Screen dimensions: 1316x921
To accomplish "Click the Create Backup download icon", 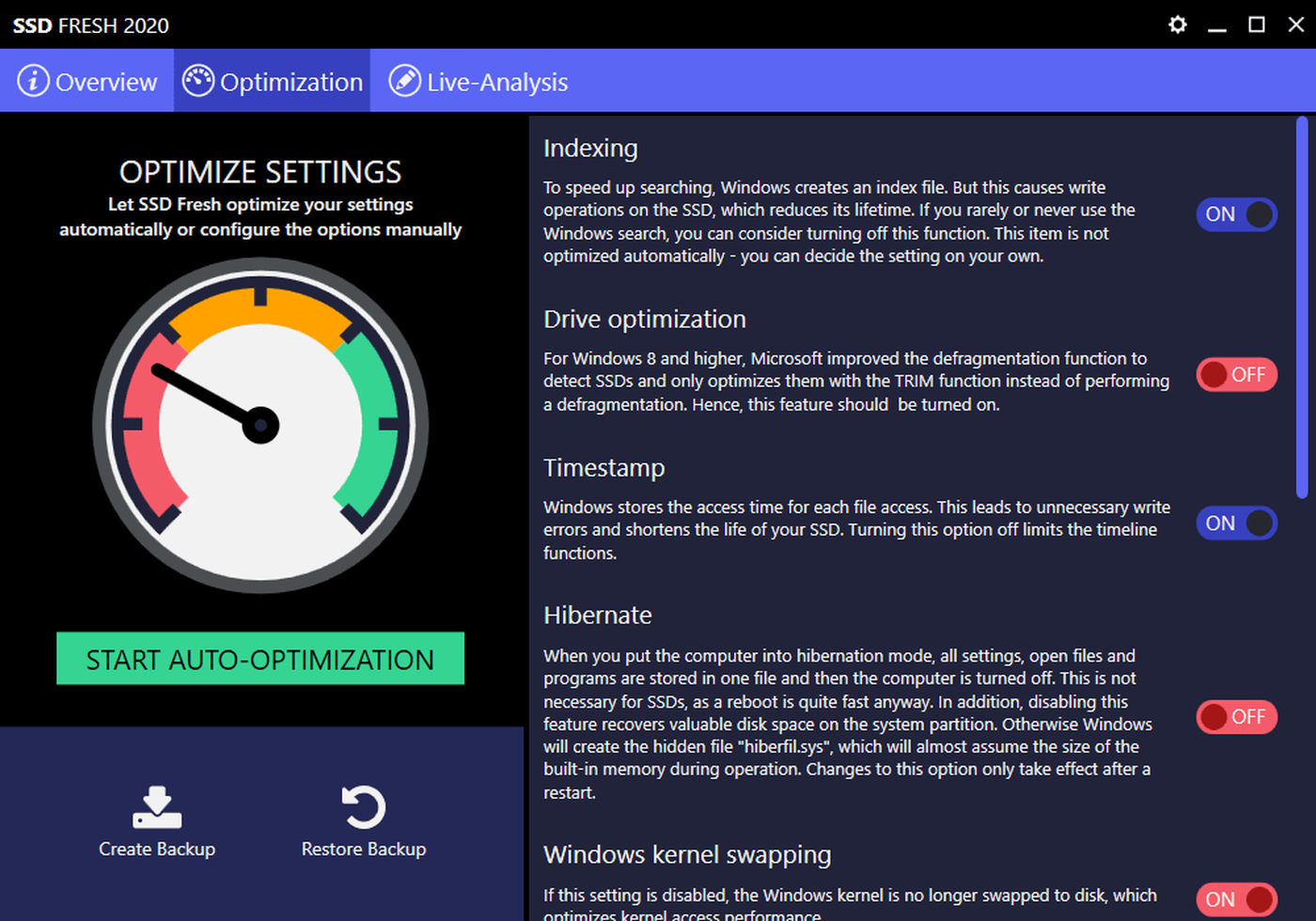I will pyautogui.click(x=157, y=807).
